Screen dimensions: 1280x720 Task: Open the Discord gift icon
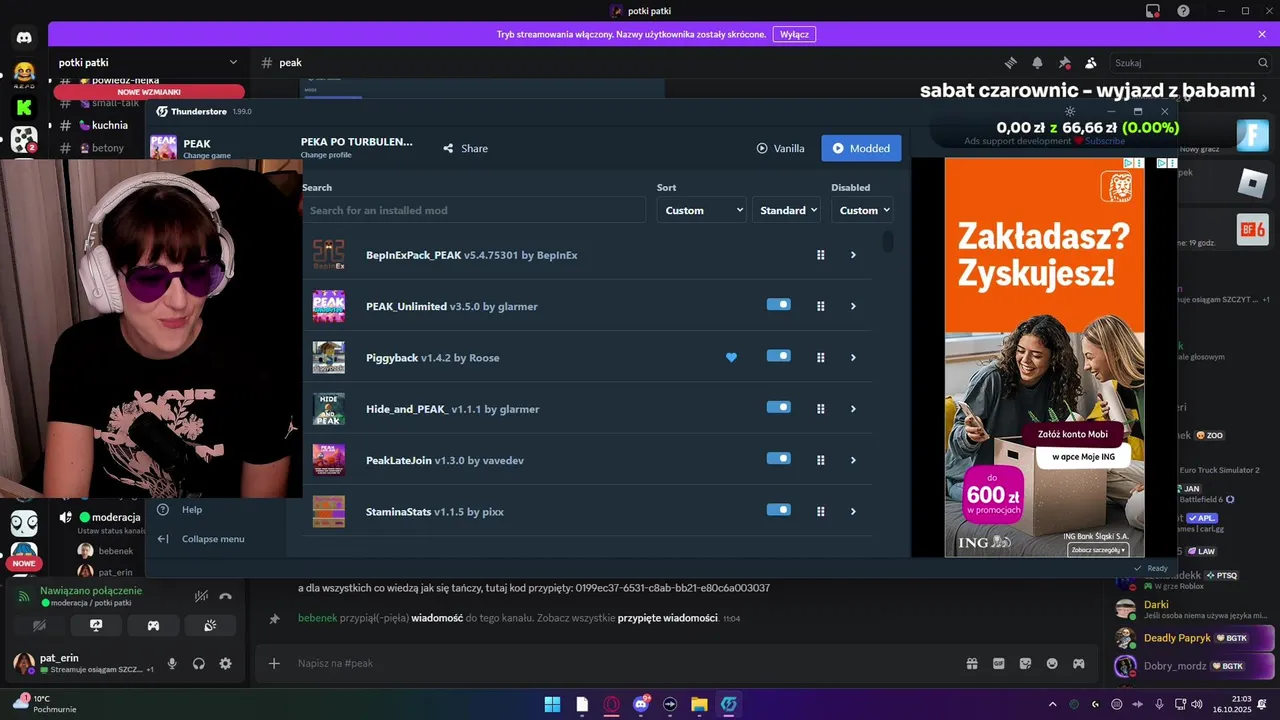point(971,663)
